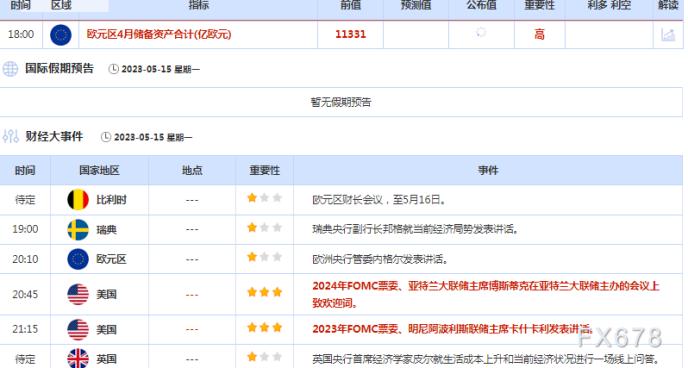Screen dimensions: 688x368
Task: Click the 解读 column header
Action: [x=668, y=5]
